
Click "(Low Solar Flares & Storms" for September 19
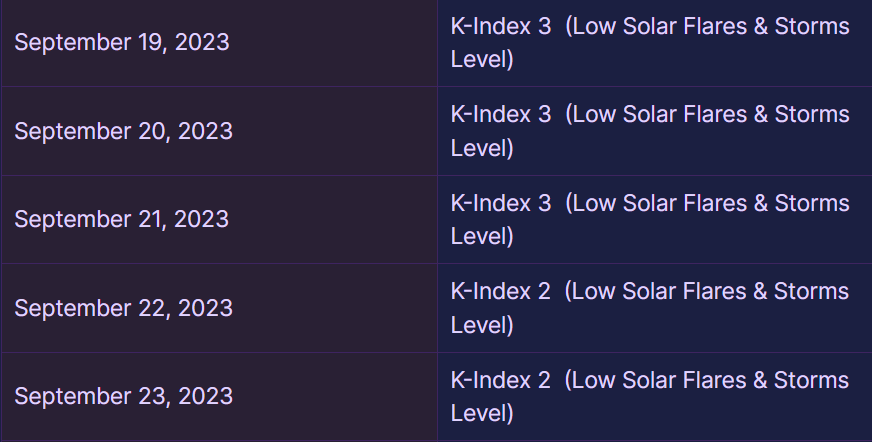(707, 26)
